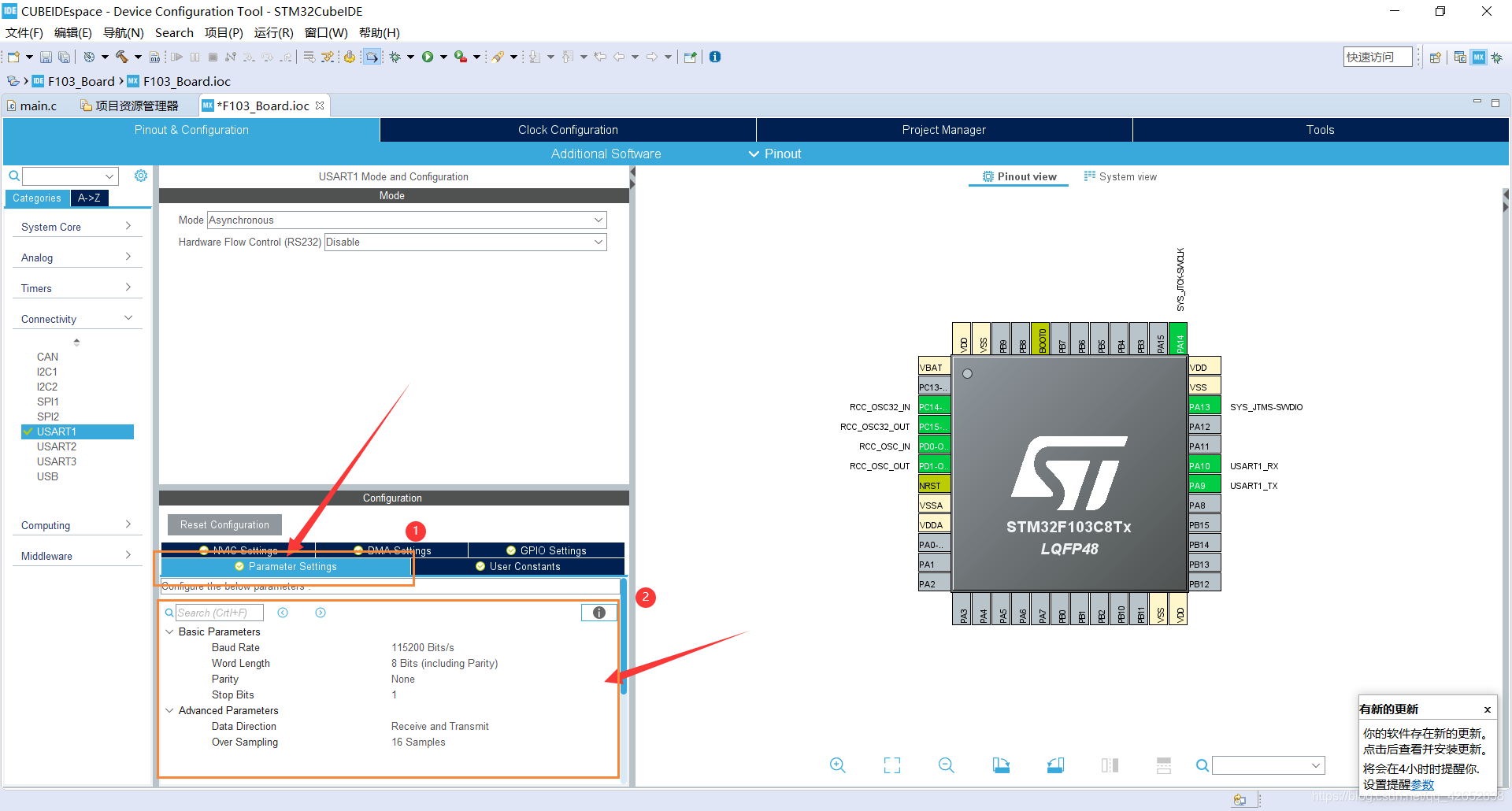Select I2C1 in the Connectivity list
This screenshot has width=1512, height=811.
(47, 372)
